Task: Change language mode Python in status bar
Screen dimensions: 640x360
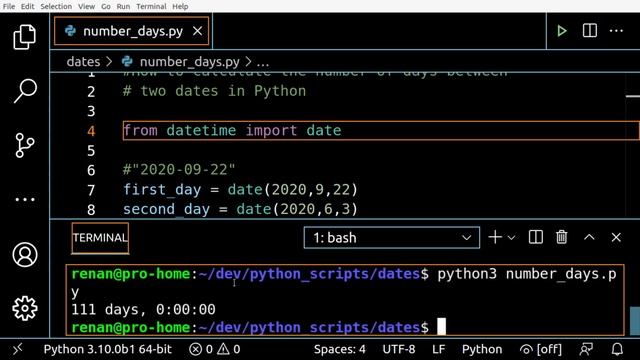Action: [482, 349]
